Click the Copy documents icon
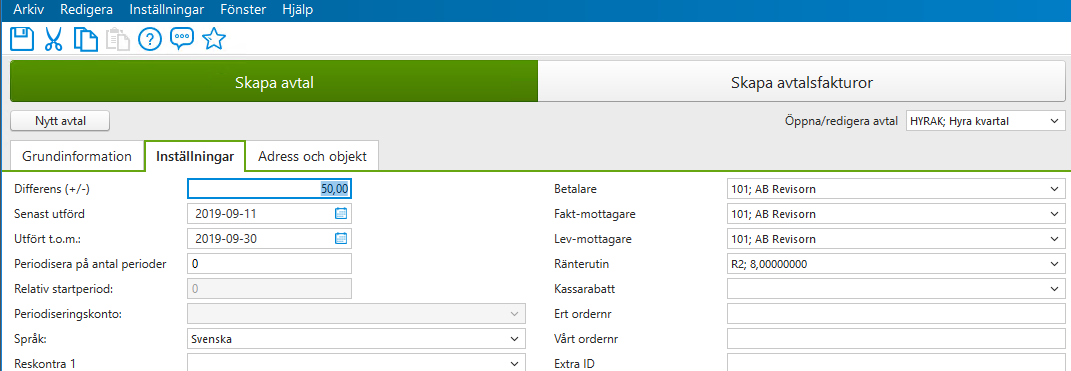Viewport: 1071px width, 371px height. (85, 39)
